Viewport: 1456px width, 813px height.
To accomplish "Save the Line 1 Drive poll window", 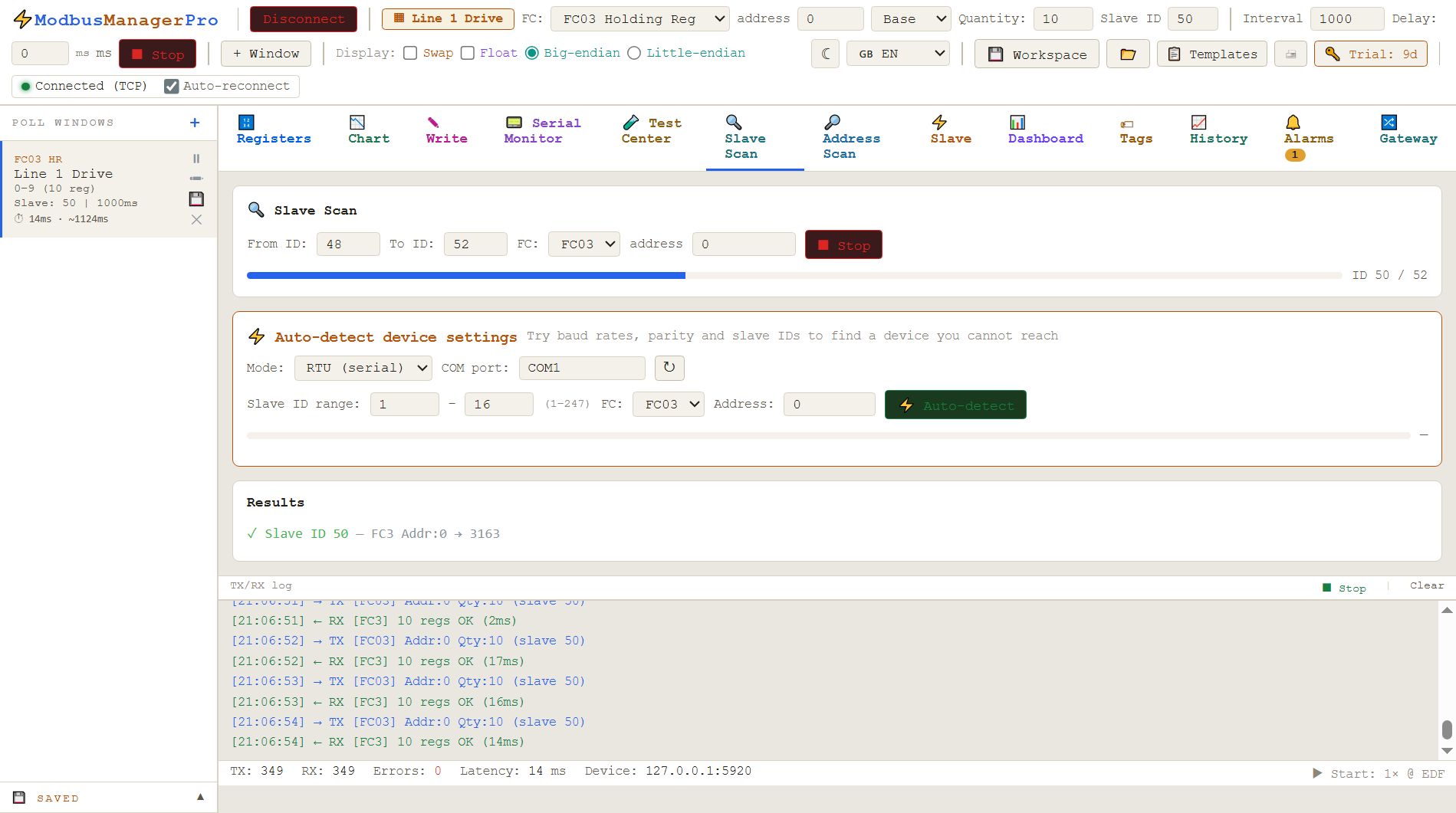I will [196, 199].
